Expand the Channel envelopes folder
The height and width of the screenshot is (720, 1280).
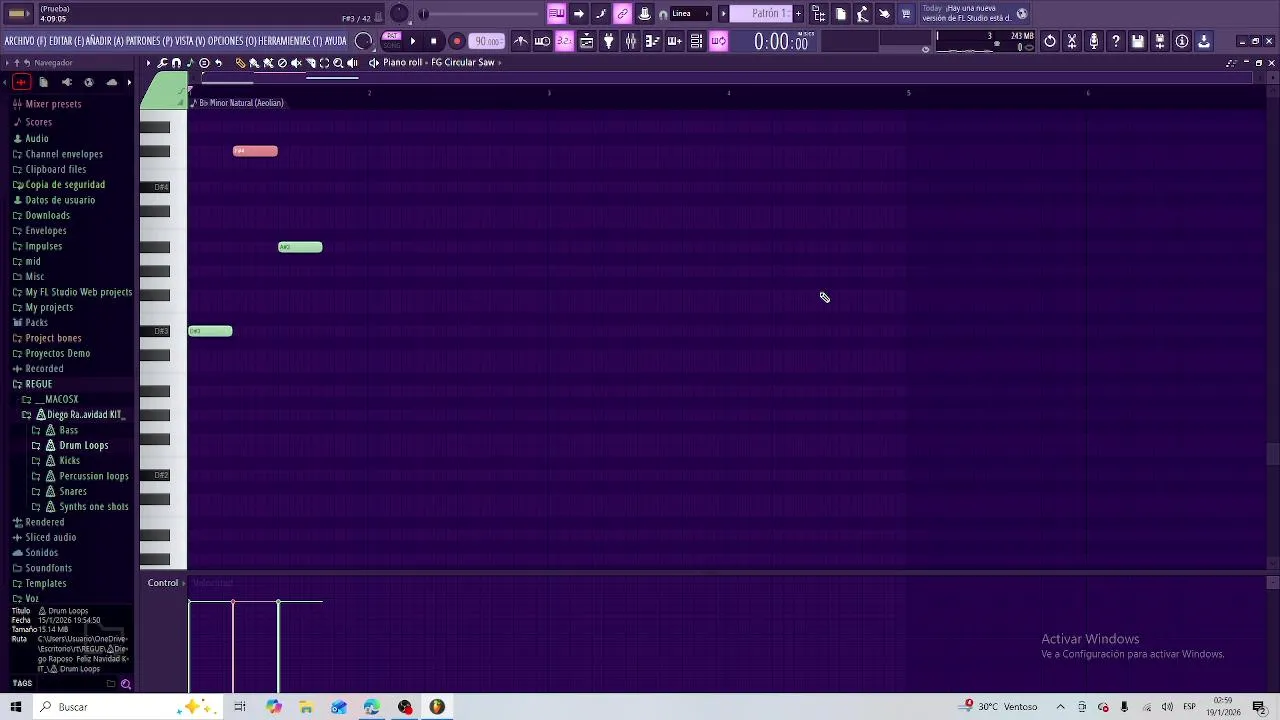tap(64, 154)
